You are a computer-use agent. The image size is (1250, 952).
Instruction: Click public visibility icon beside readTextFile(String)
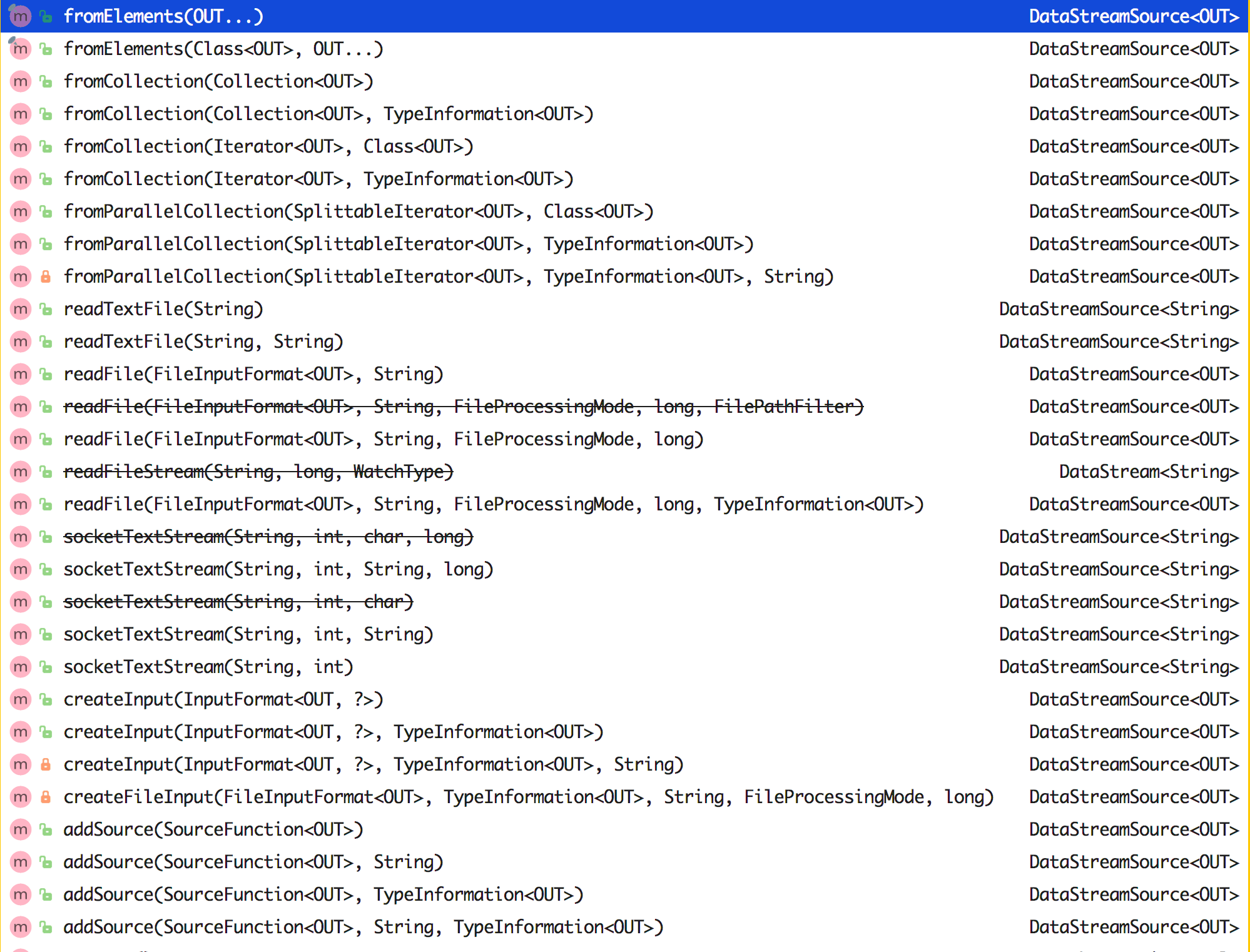coord(46,309)
